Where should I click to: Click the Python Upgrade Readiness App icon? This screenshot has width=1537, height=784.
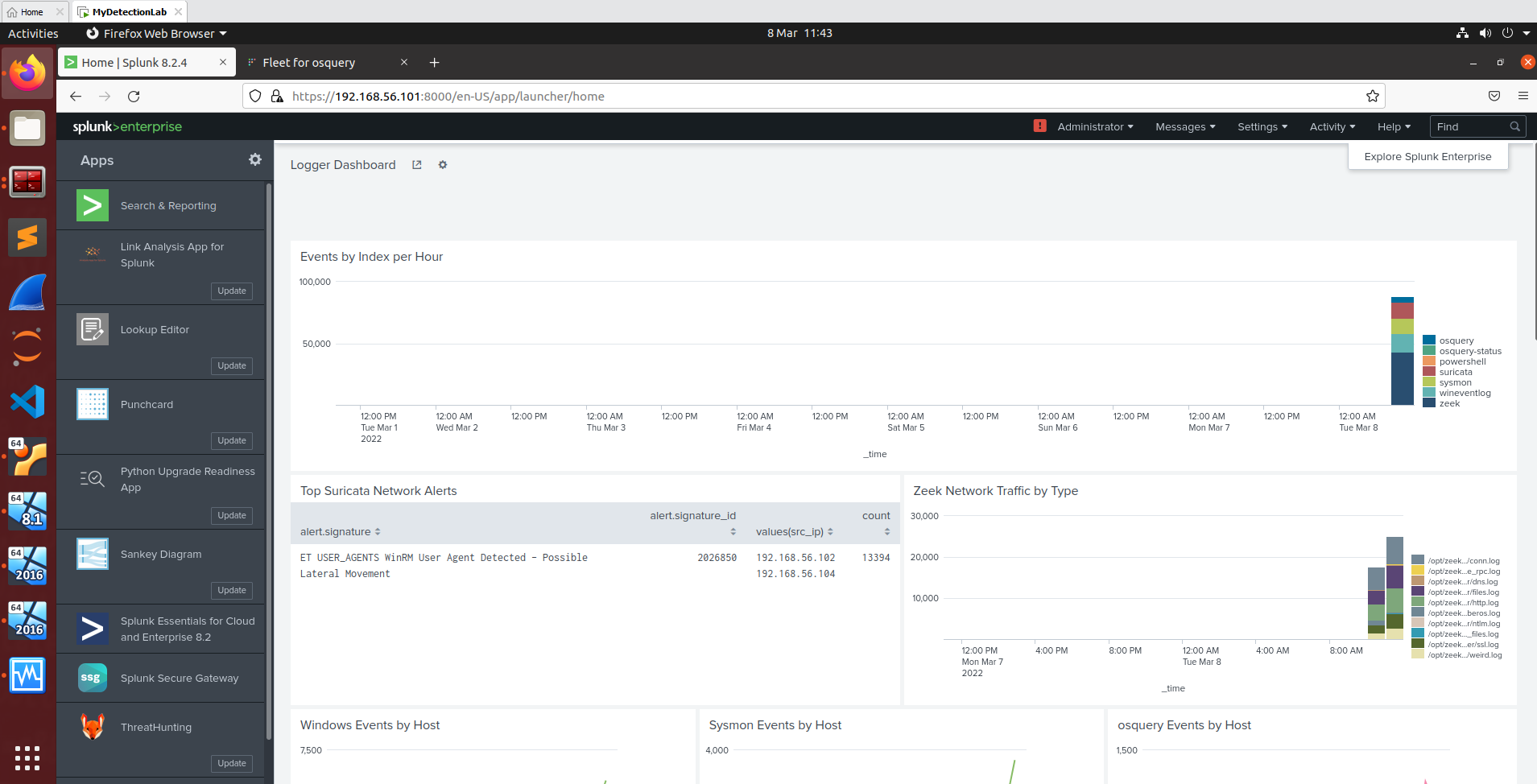(93, 479)
